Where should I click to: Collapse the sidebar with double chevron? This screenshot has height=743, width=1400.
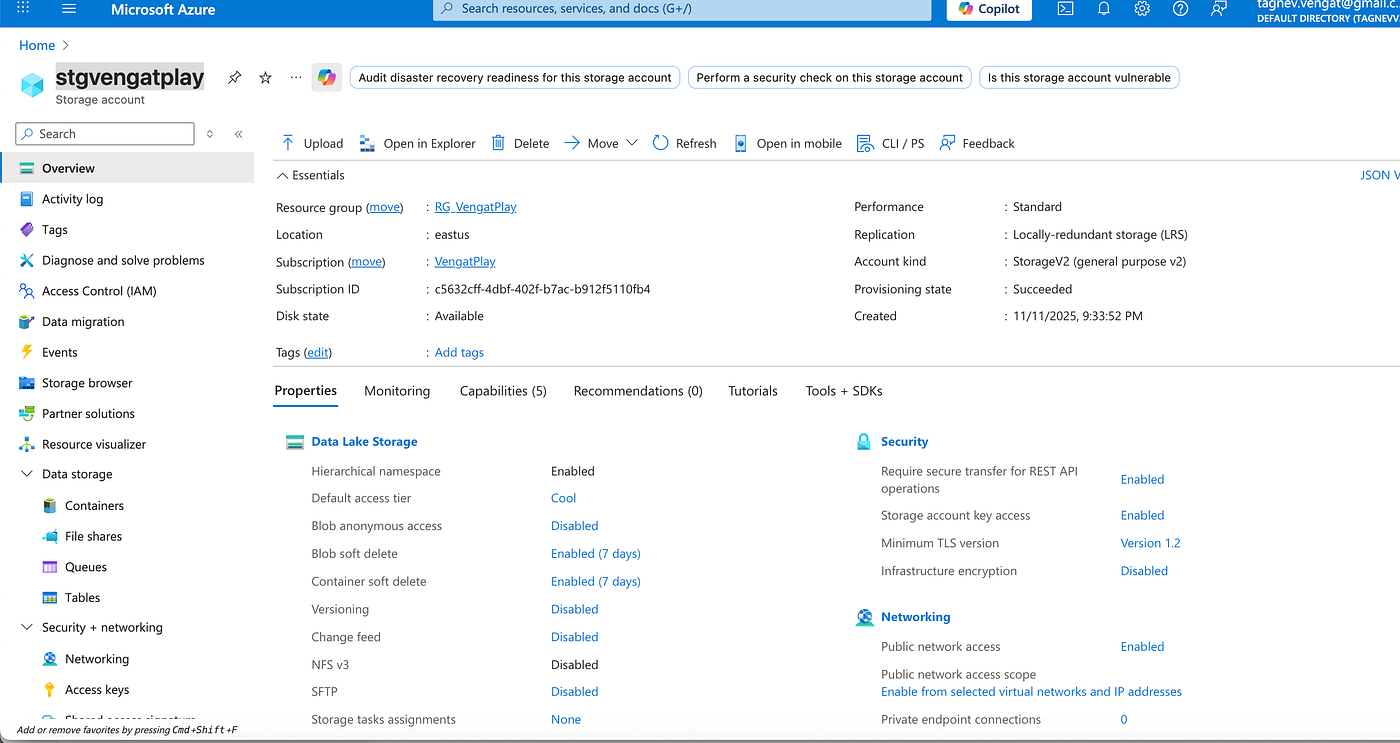[238, 134]
